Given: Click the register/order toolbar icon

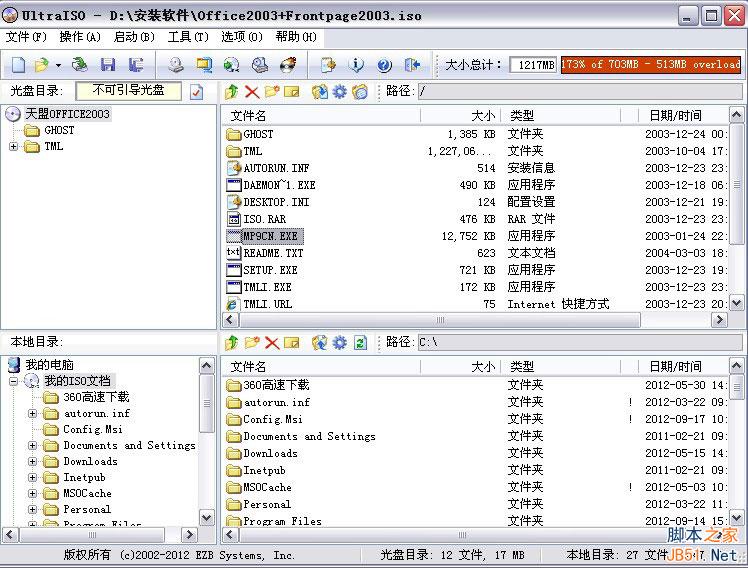Looking at the screenshot, I should (x=328, y=64).
